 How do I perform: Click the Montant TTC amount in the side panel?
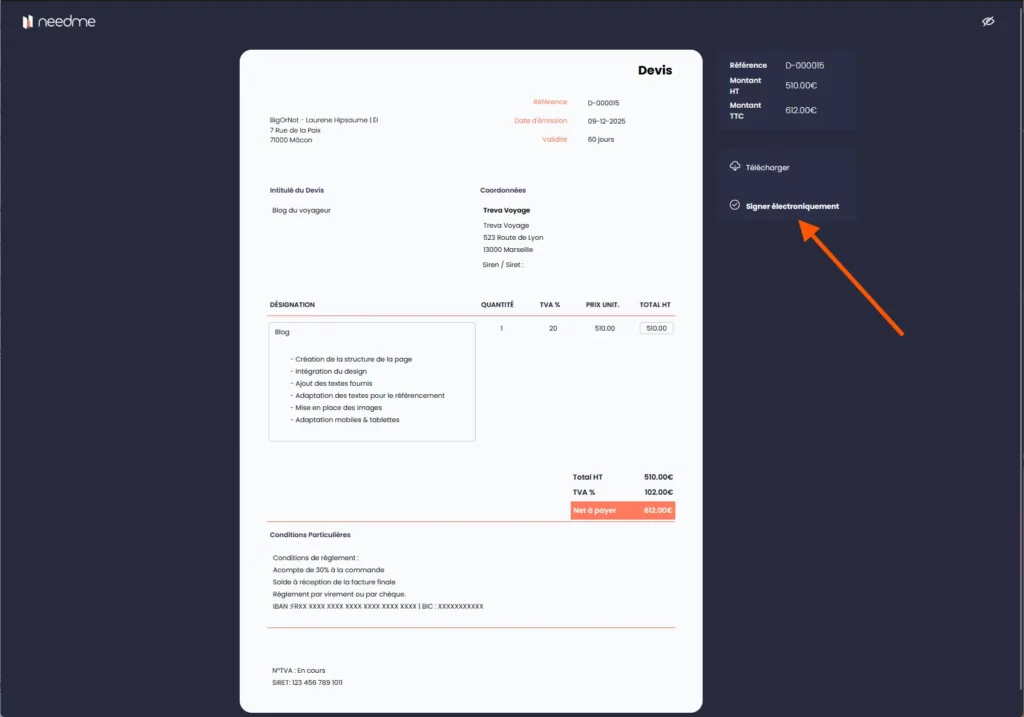tap(801, 110)
